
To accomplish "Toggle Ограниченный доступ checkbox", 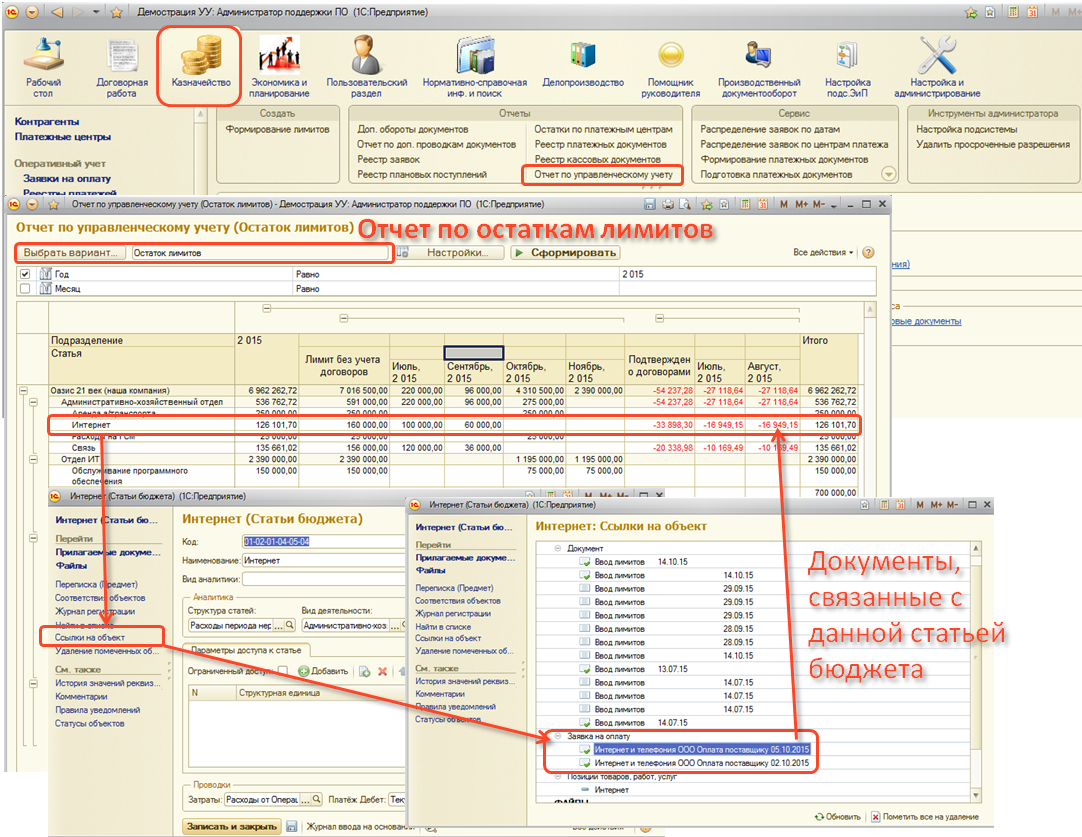I will point(283,671).
